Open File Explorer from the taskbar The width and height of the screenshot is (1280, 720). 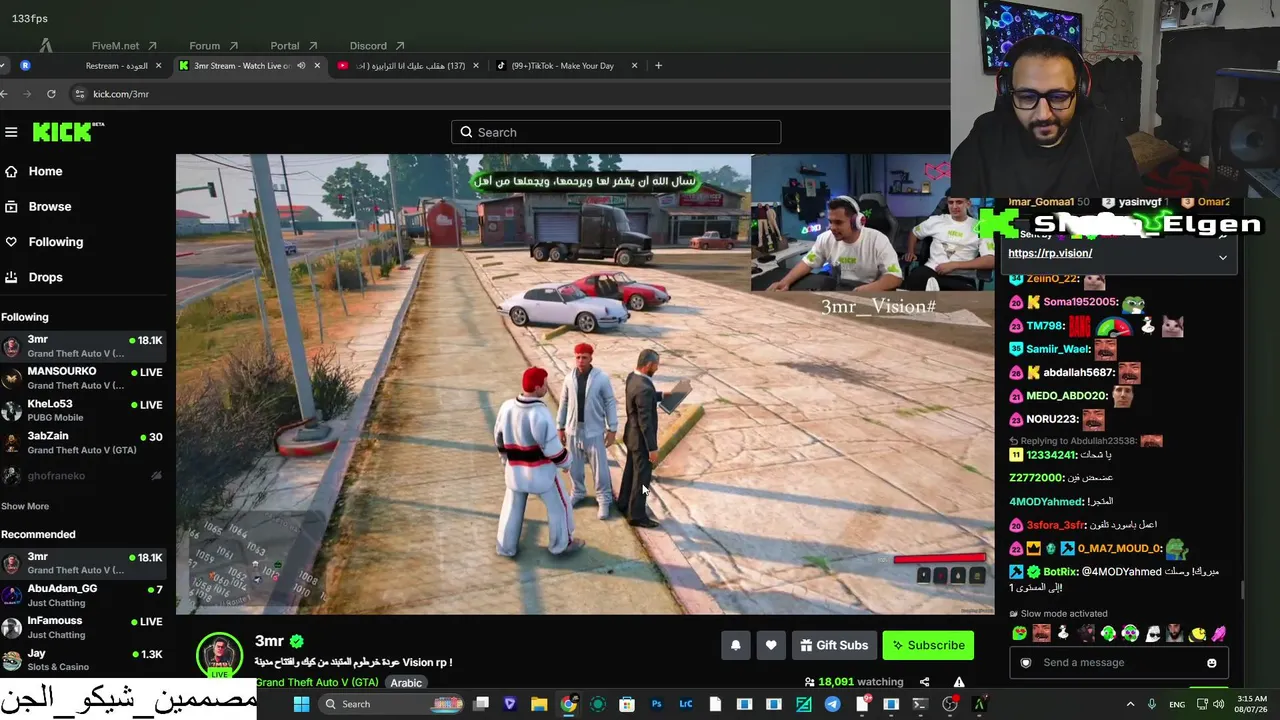point(539,704)
